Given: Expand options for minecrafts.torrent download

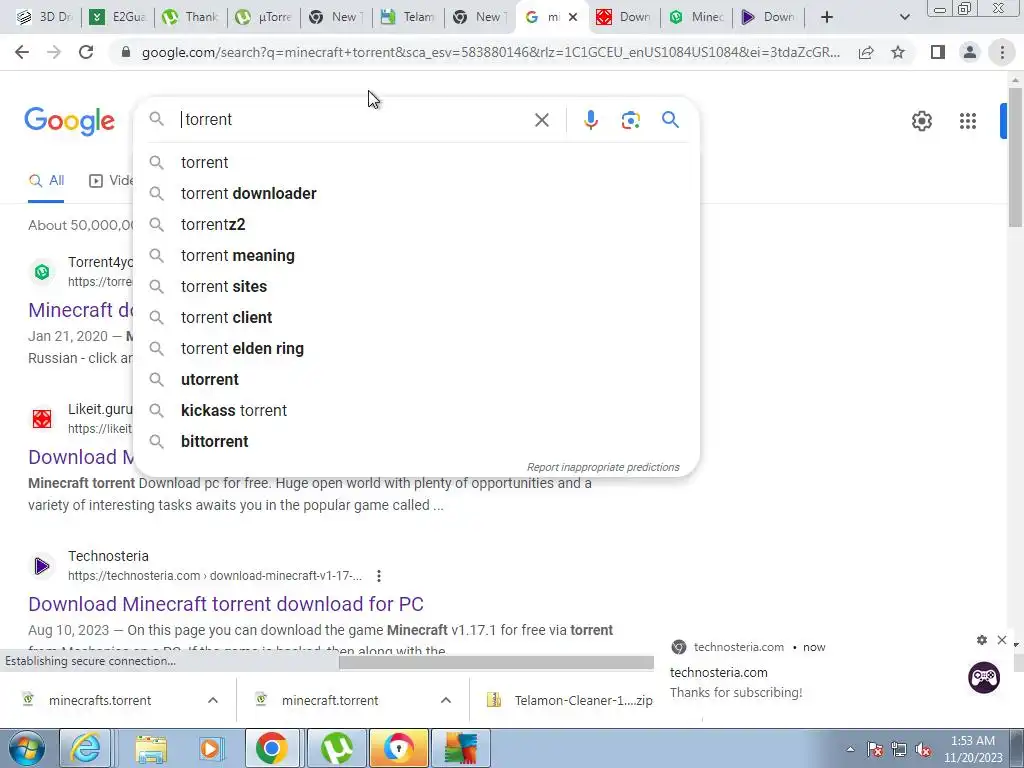Looking at the screenshot, I should coord(213,700).
